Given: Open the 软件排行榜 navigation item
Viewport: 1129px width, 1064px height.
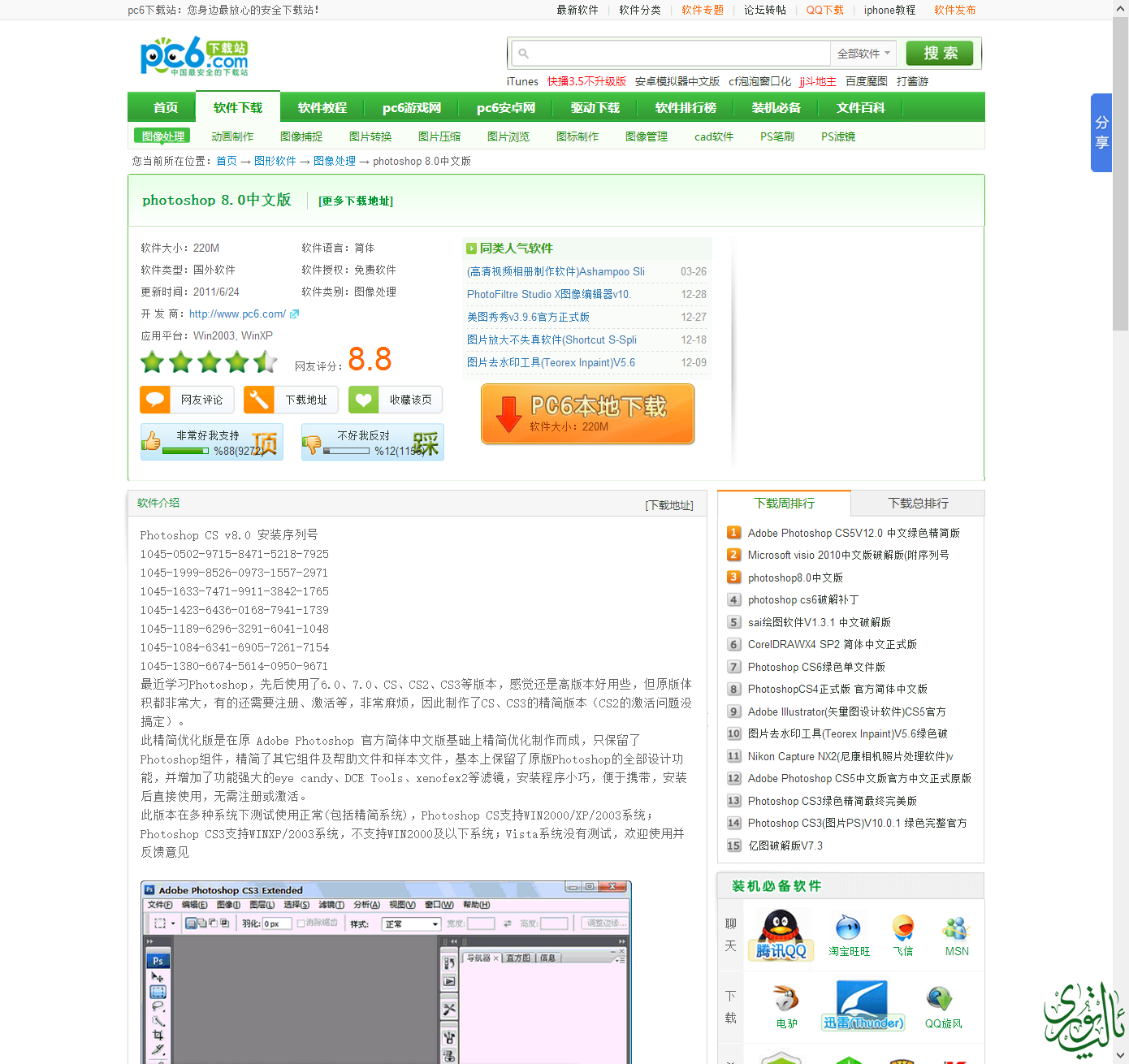Looking at the screenshot, I should 686,108.
